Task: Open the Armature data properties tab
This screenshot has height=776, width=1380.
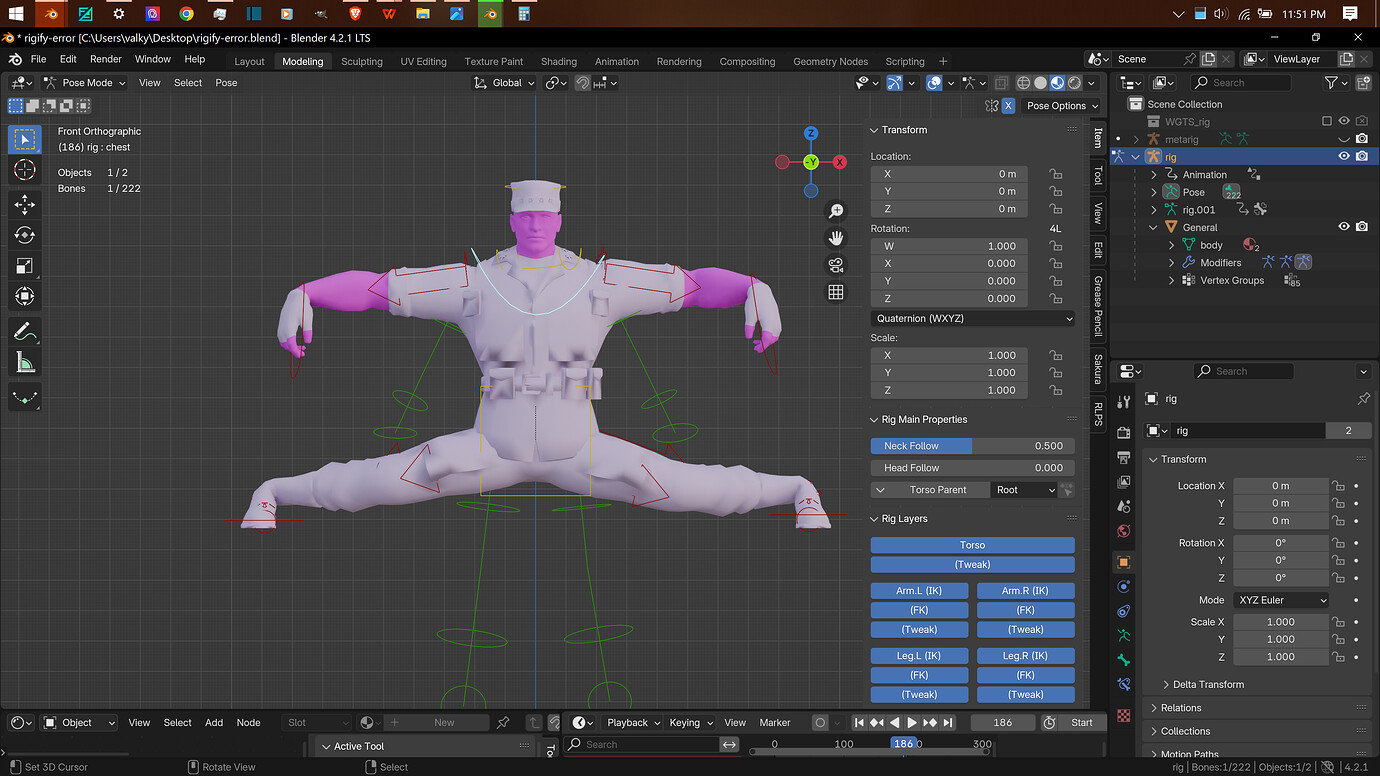Action: tap(1124, 634)
